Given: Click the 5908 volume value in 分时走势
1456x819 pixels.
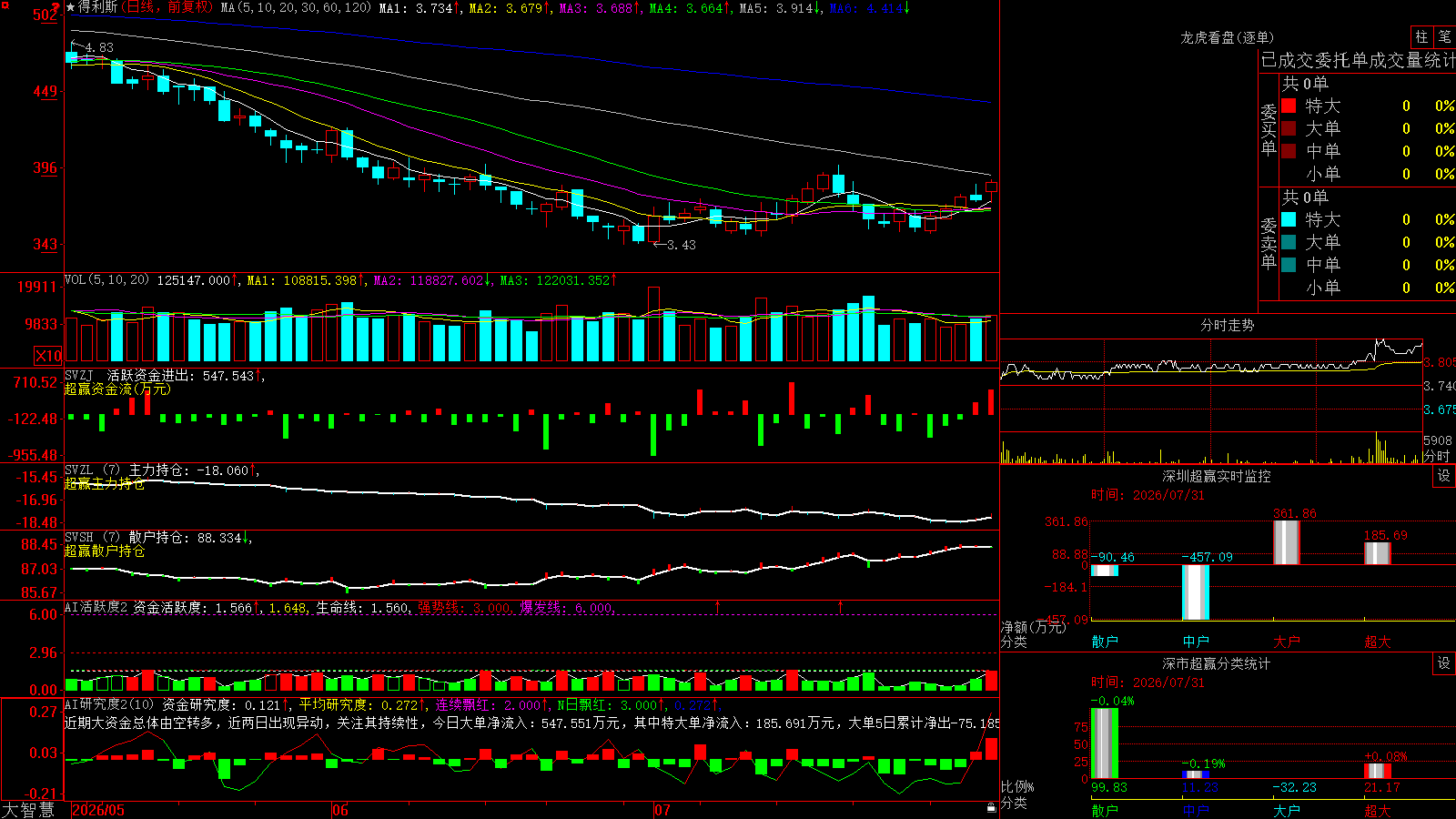Looking at the screenshot, I should 1438,440.
